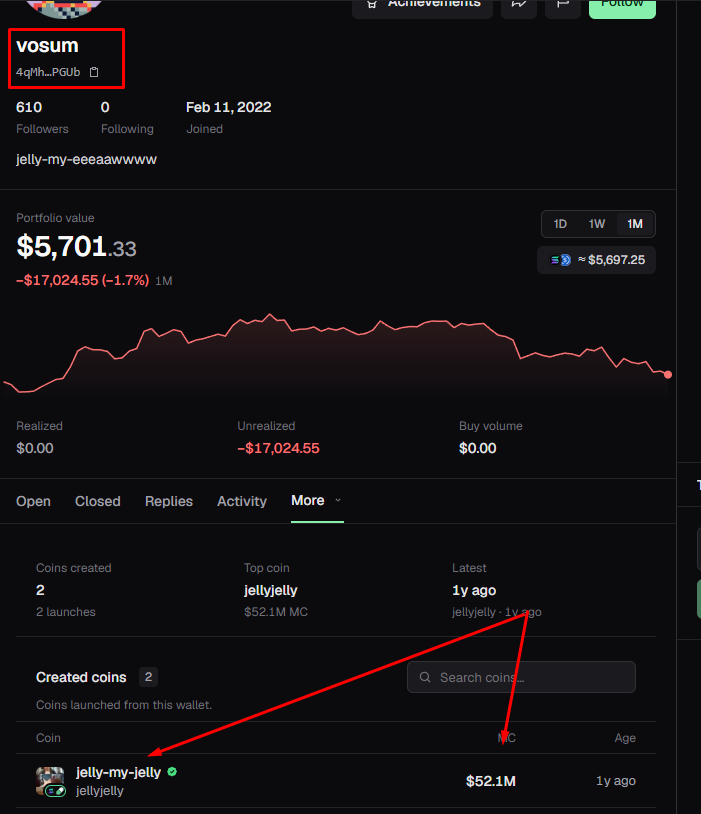Click the vosum username heading
Screen dimensions: 701x814
47,46
